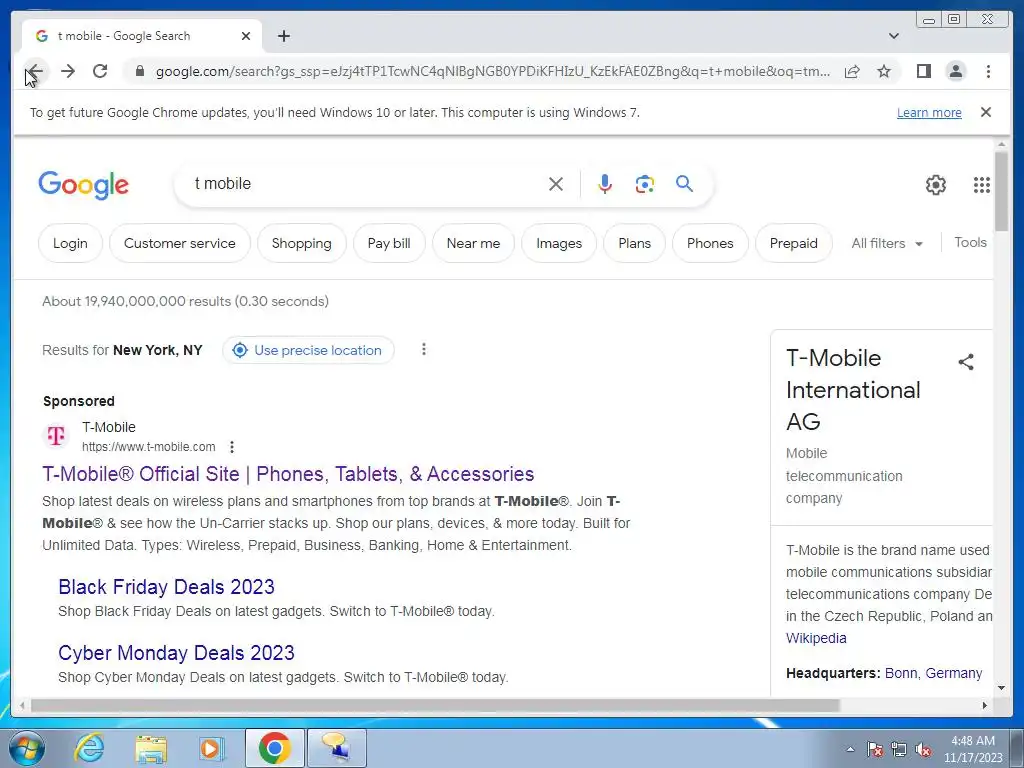Open location options three-dot menu

pyautogui.click(x=423, y=349)
